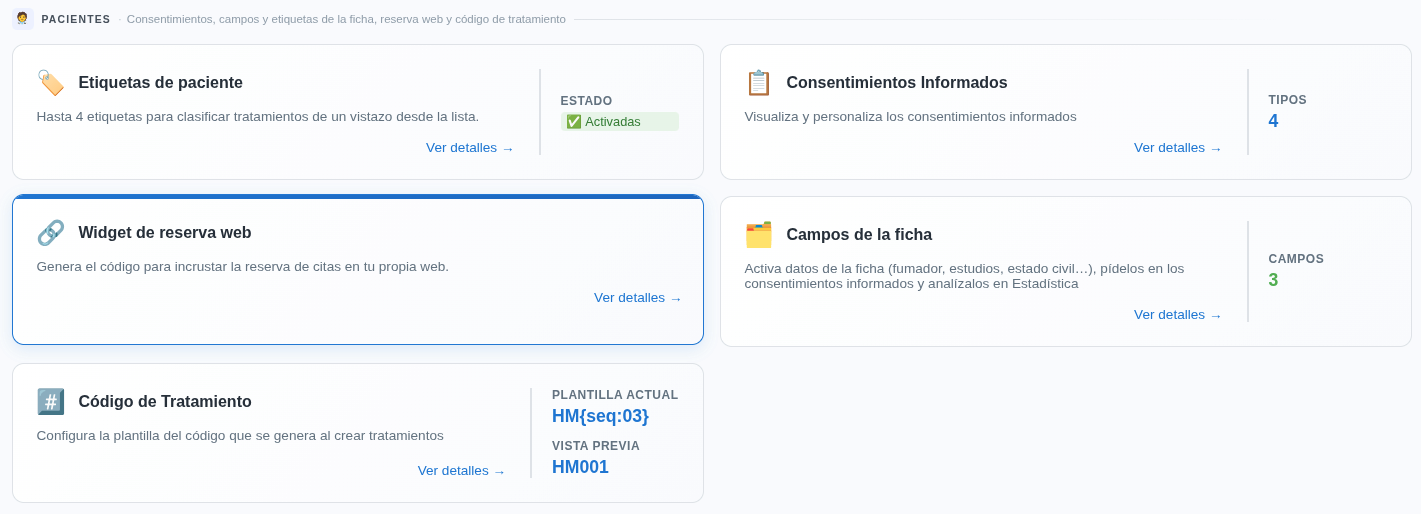Click the description 'Visualiza y personaliza los consentimientos informados'
1421x514 pixels.
click(911, 117)
